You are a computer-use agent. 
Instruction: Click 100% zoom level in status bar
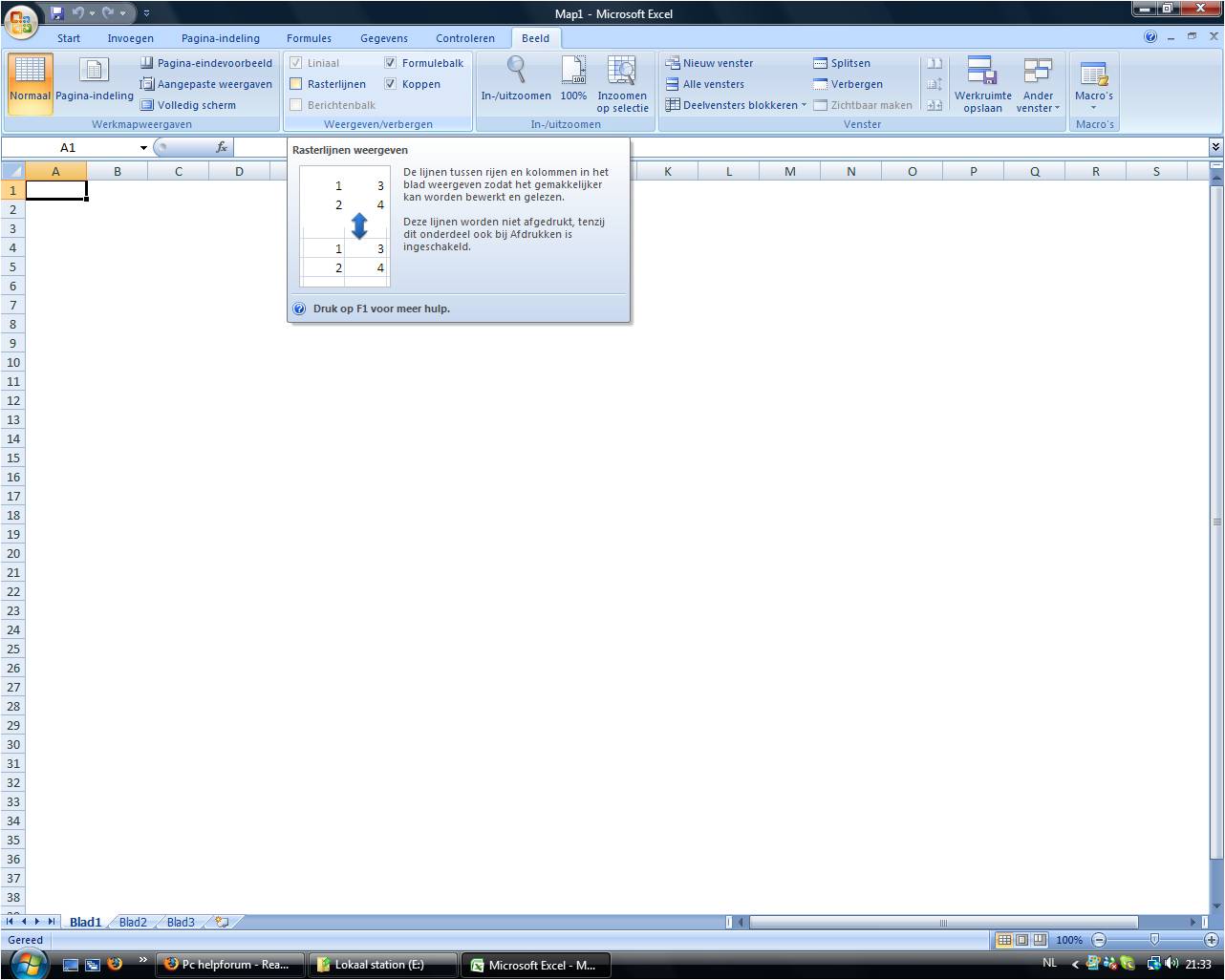click(x=1069, y=940)
